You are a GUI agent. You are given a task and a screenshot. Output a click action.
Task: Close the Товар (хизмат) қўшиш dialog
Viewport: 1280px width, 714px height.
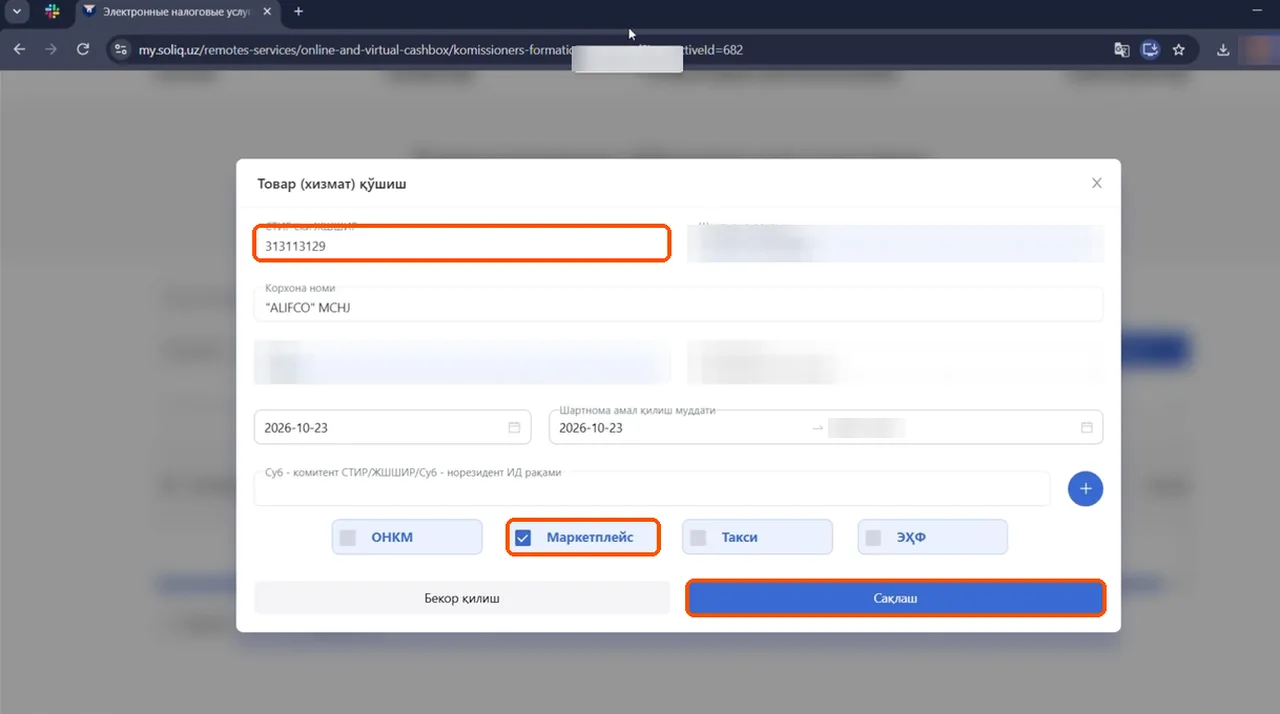pos(1097,183)
